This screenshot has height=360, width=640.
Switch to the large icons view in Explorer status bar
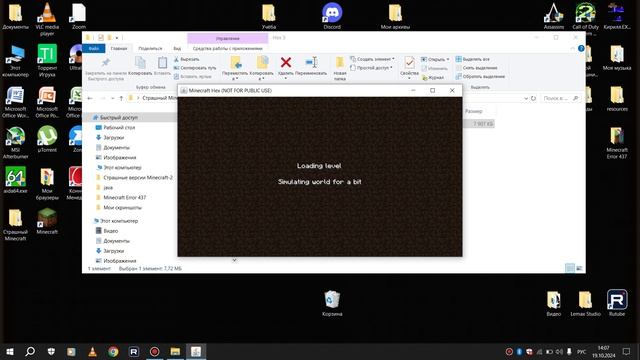[579, 268]
